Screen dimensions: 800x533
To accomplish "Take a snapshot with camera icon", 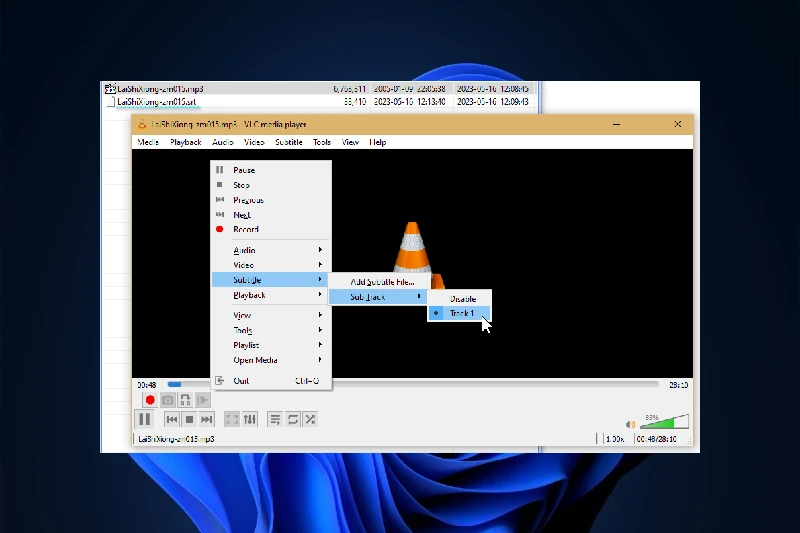I will [167, 400].
